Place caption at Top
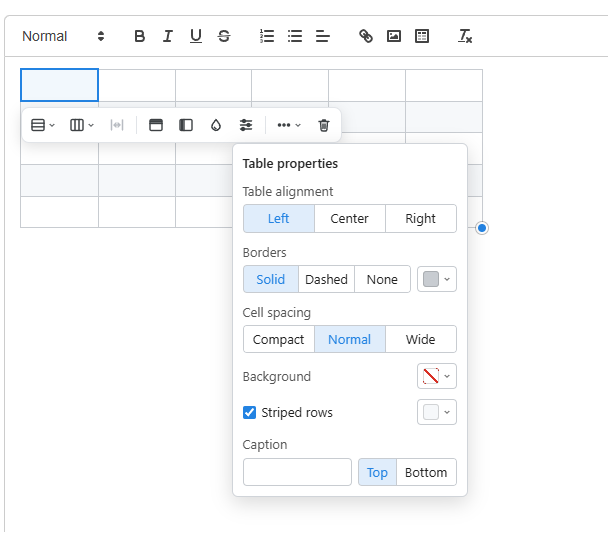 click(377, 472)
